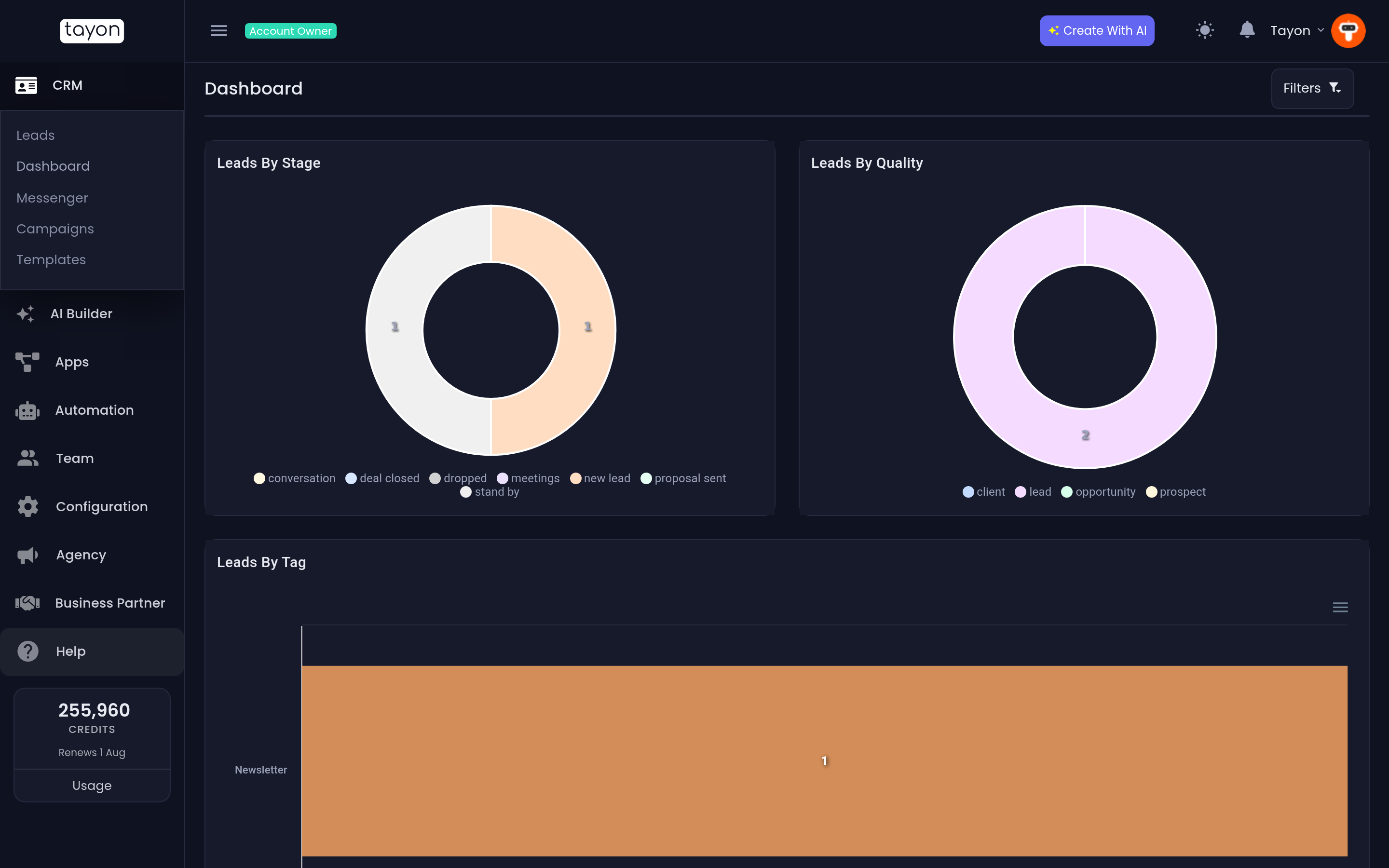The width and height of the screenshot is (1389, 868).
Task: Collapse the CRM menu section
Action: click(x=92, y=85)
